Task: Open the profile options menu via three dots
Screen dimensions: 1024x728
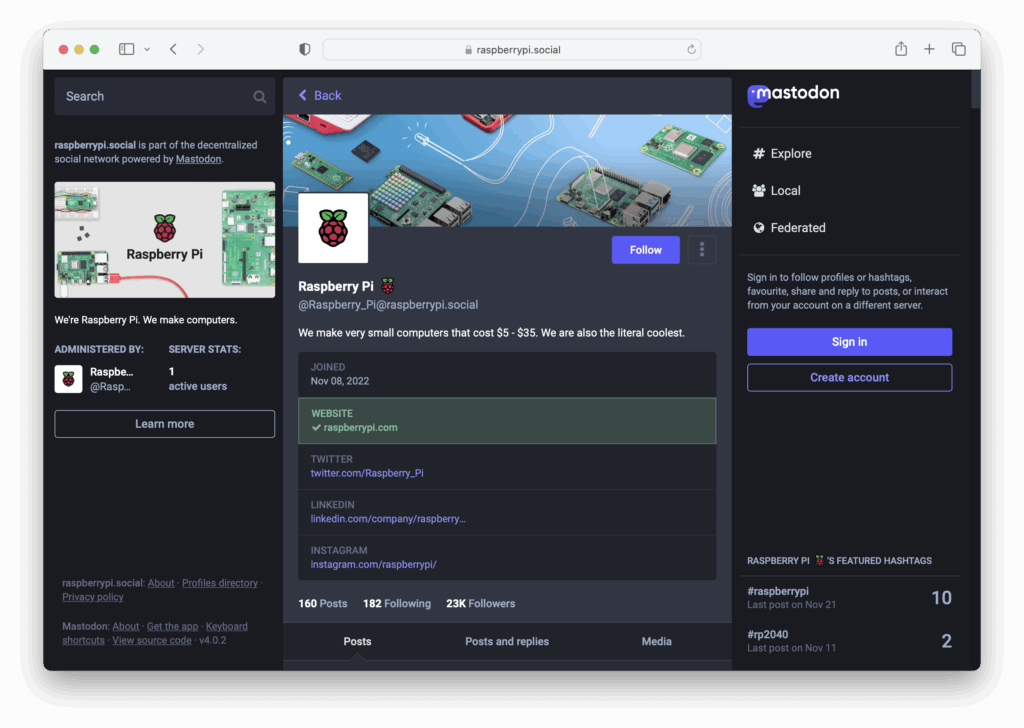Action: pos(702,249)
